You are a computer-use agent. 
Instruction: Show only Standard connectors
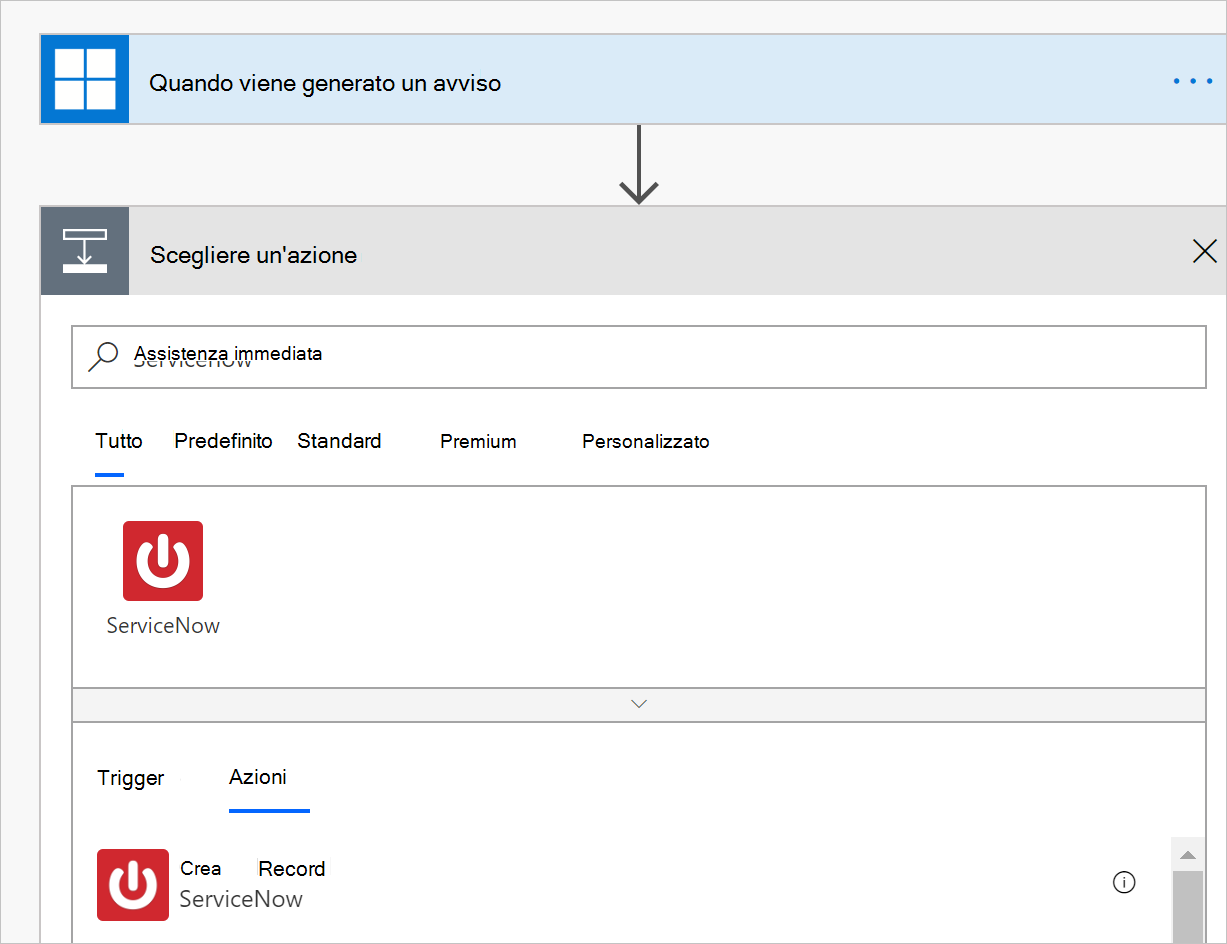(x=338, y=441)
